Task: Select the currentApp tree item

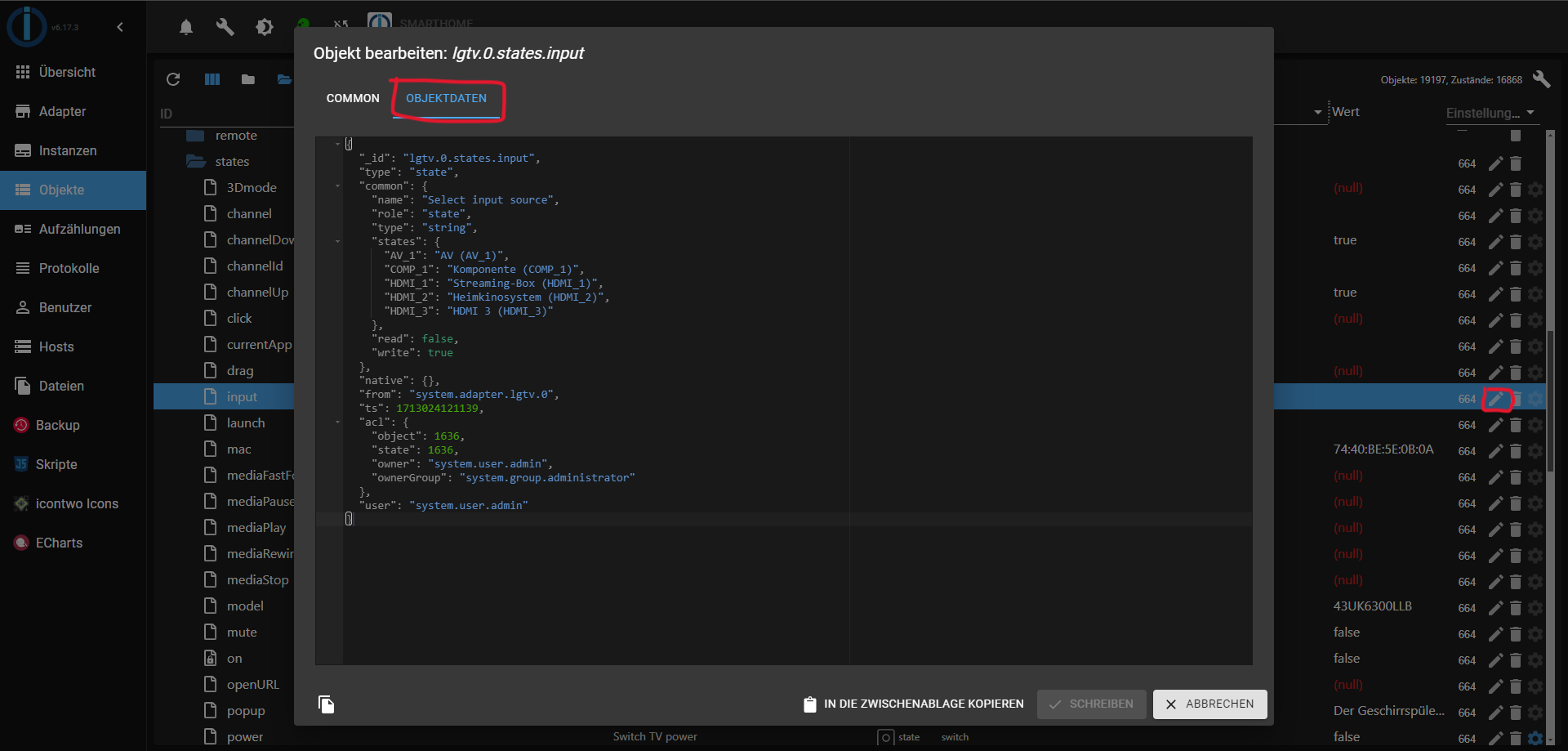Action: pyautogui.click(x=259, y=345)
